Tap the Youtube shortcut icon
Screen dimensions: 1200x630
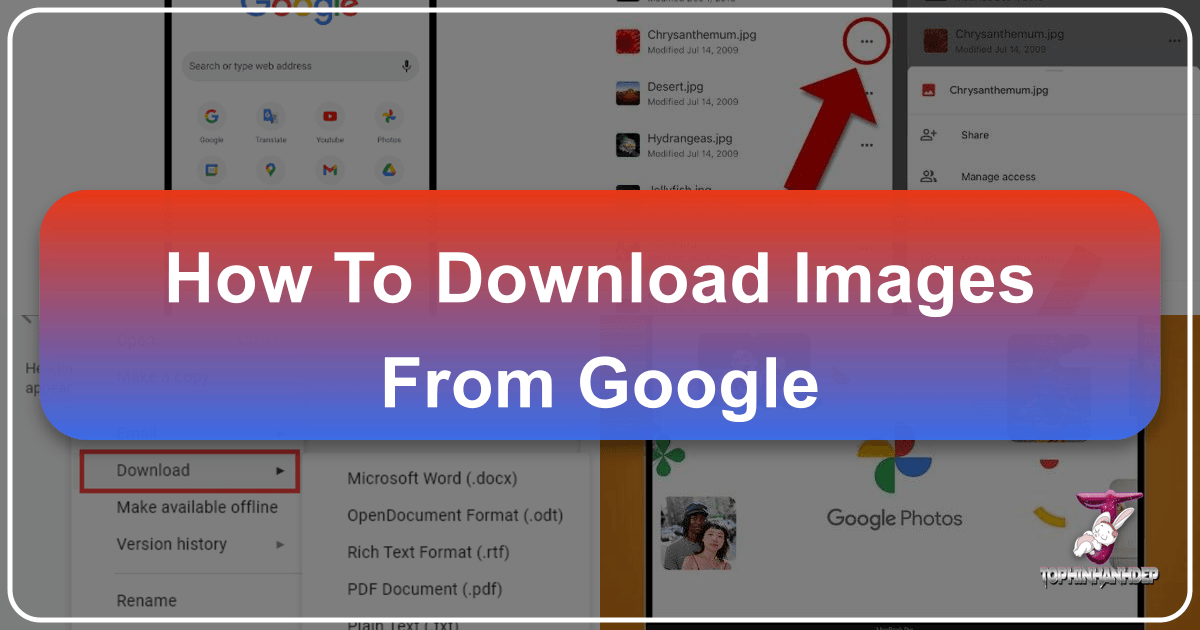[x=330, y=118]
